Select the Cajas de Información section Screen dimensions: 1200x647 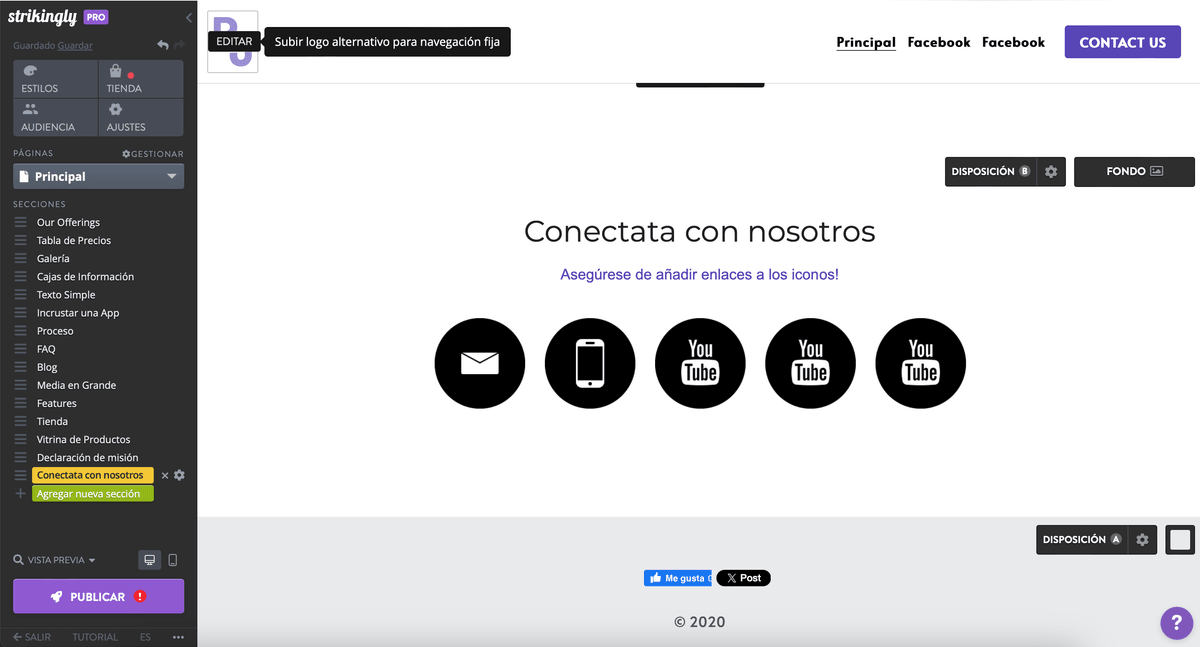pyautogui.click(x=85, y=277)
